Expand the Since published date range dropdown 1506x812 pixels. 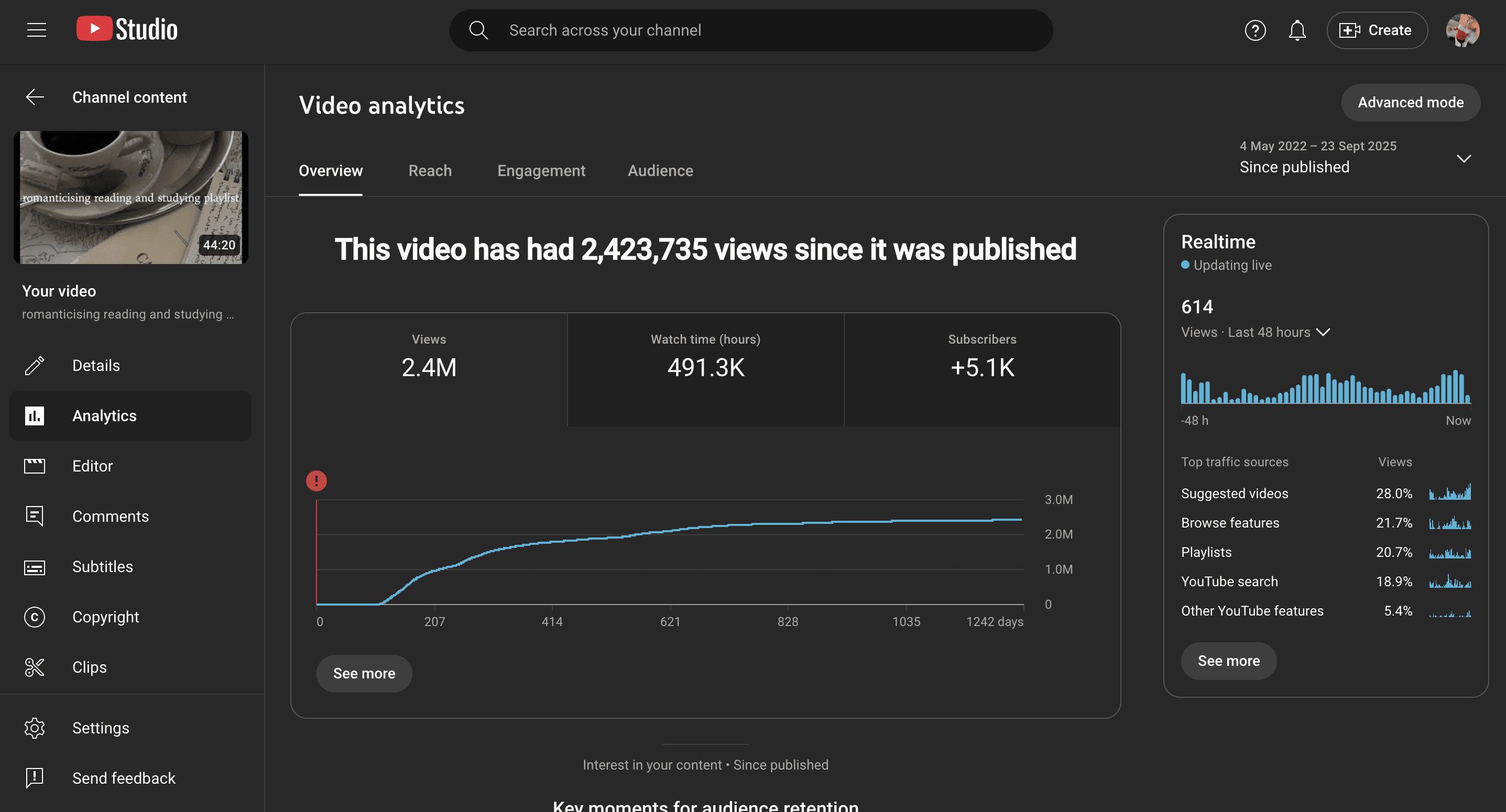1464,158
